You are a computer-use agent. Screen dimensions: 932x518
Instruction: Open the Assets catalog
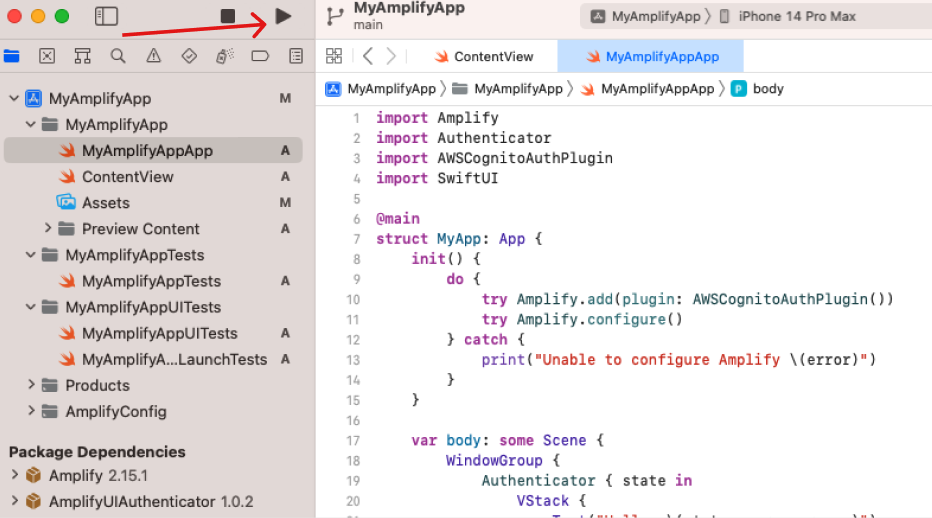click(x=153, y=203)
